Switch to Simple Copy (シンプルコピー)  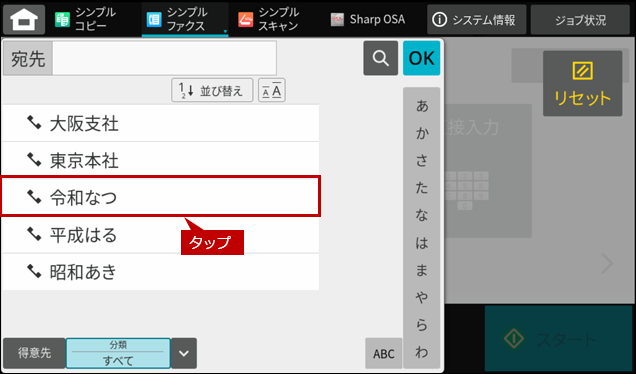[87, 19]
